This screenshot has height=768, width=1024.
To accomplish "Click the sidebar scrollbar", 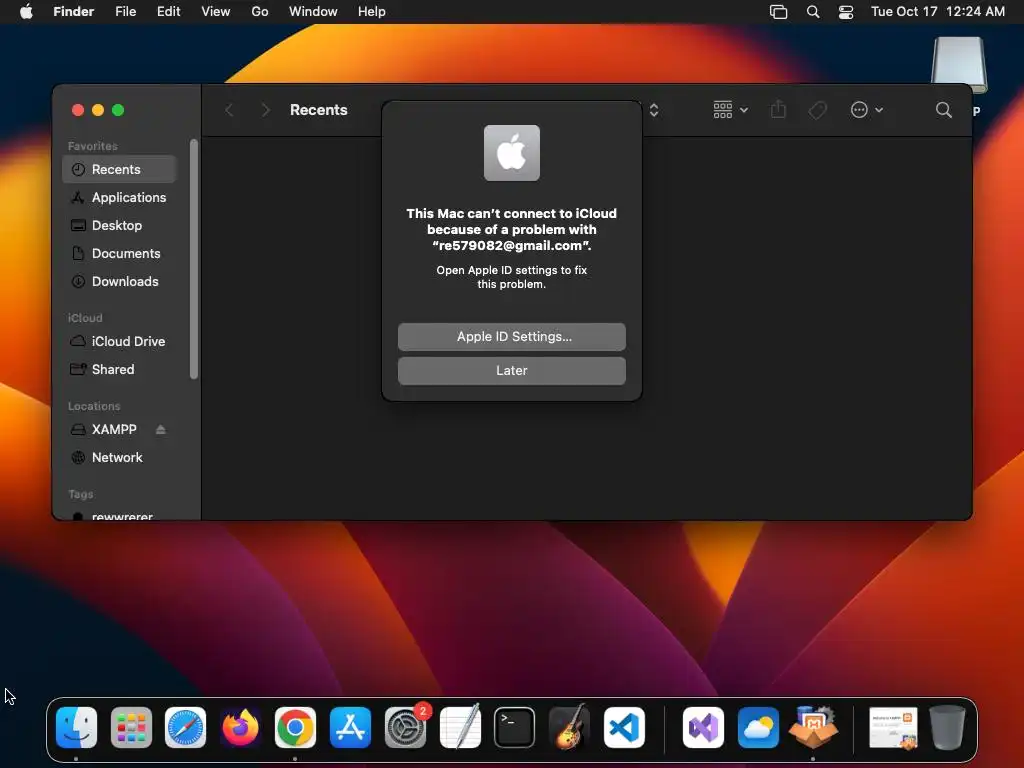I will (193, 259).
